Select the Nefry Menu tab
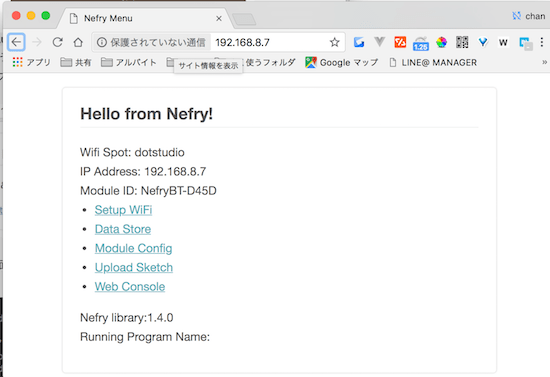 pos(145,18)
